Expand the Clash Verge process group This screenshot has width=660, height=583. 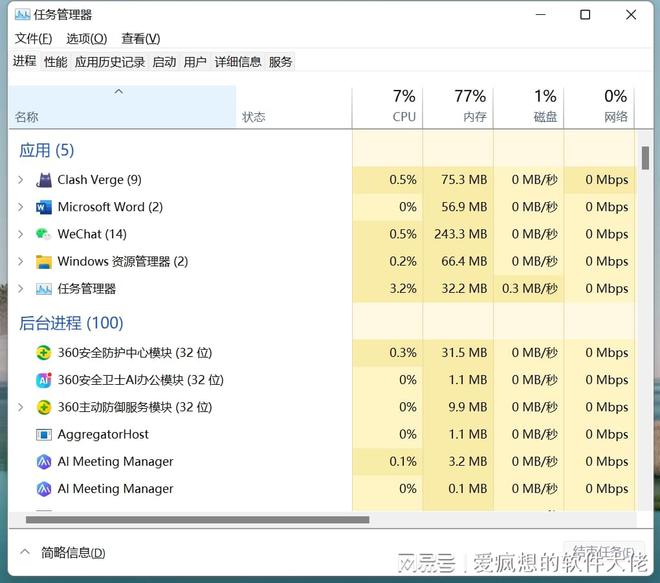tap(21, 180)
